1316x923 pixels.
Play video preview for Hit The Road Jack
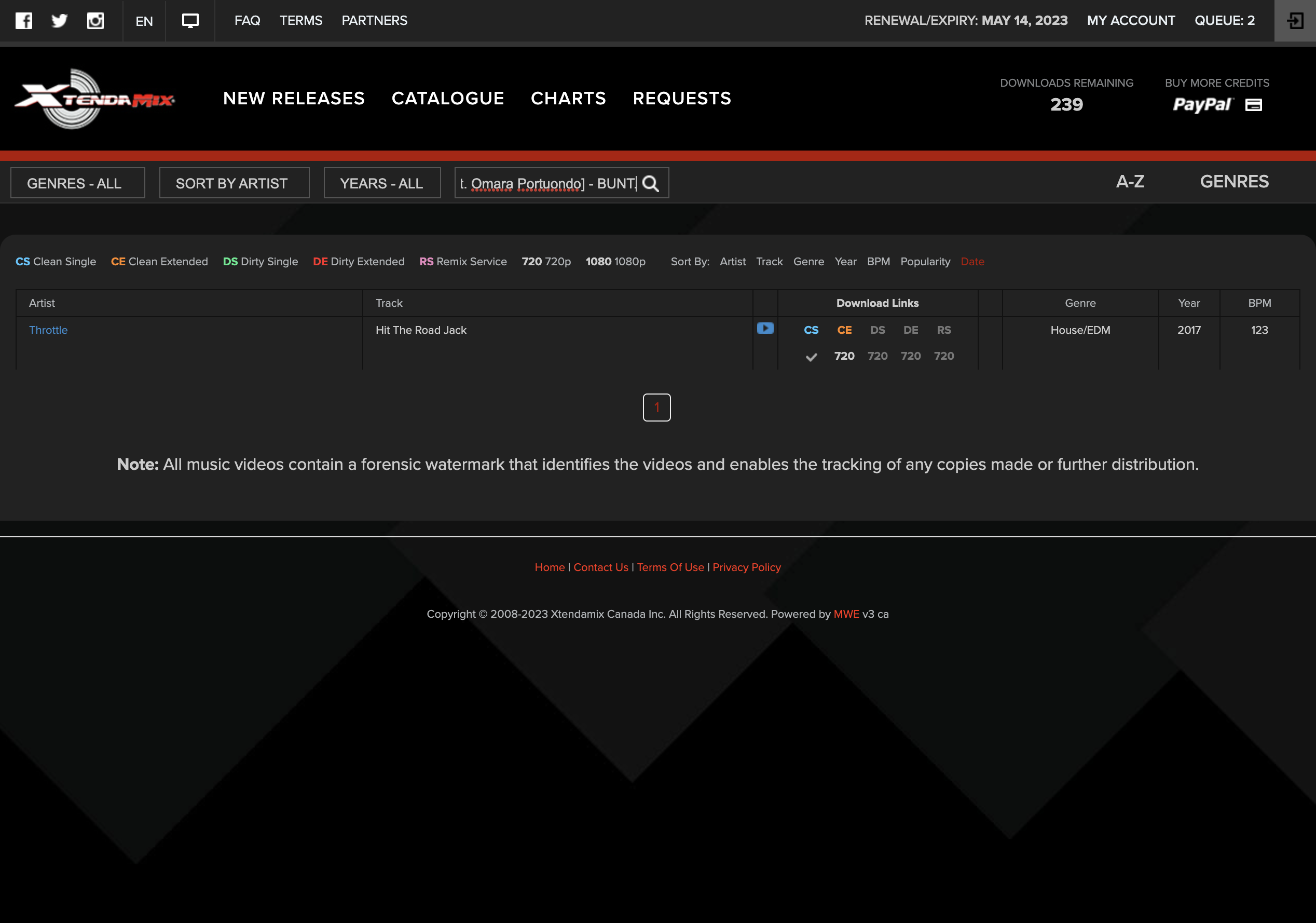pos(765,329)
